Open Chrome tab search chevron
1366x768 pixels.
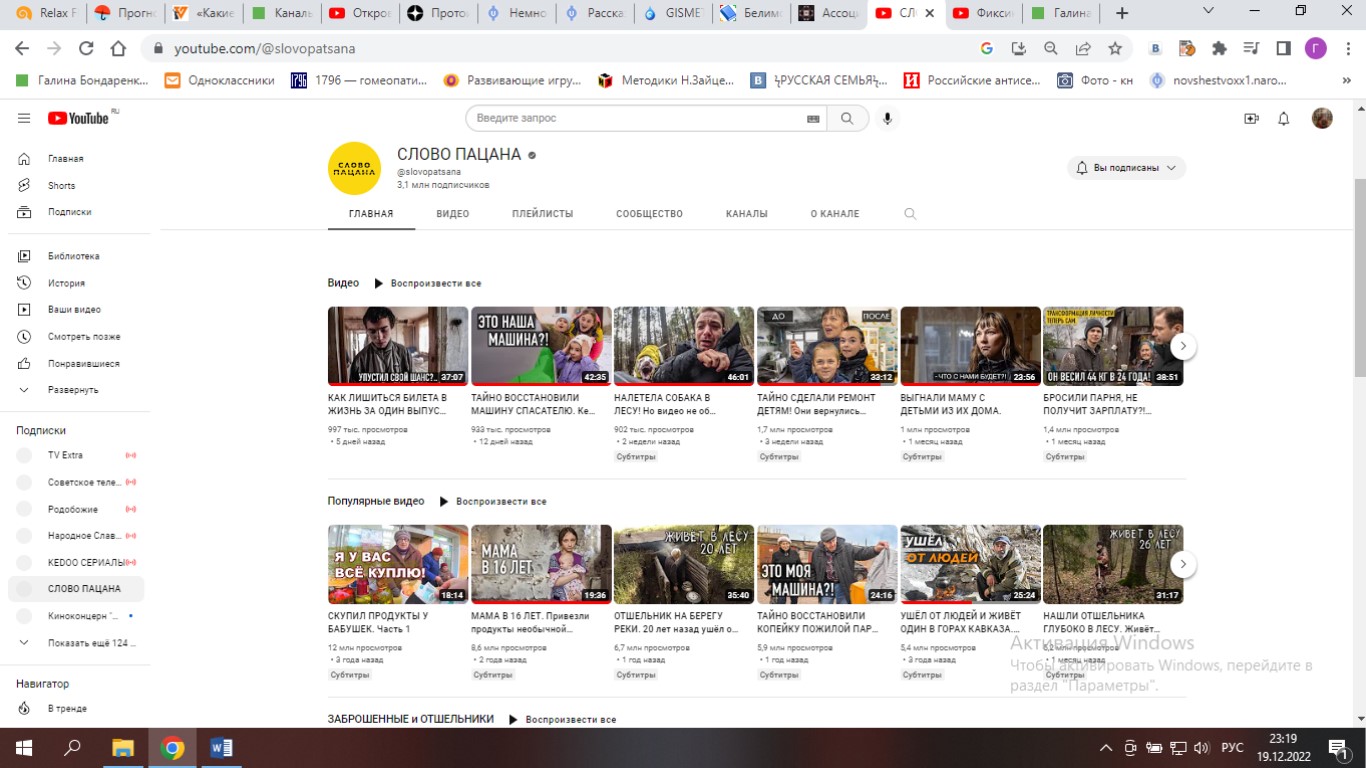click(1209, 12)
